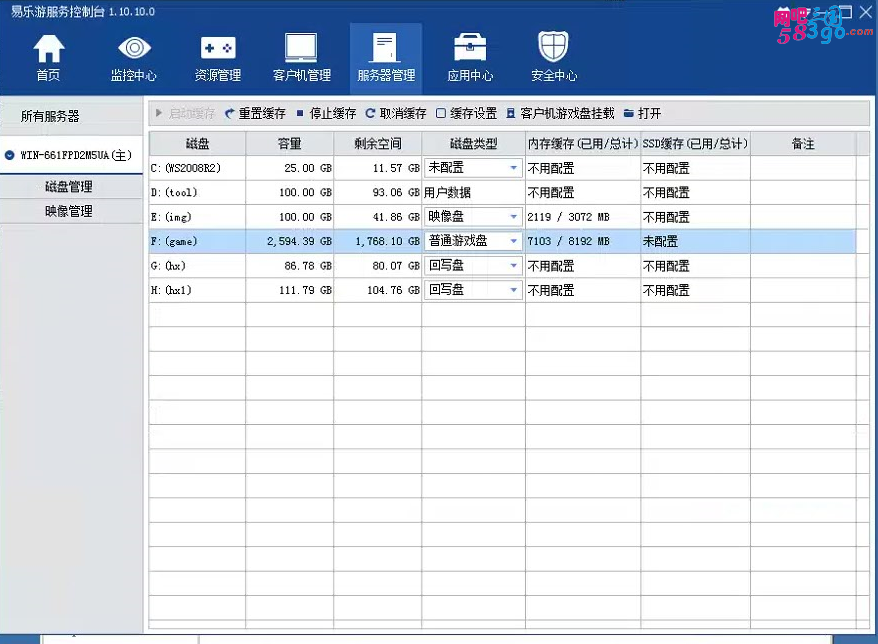Select 映像管理 in sidebar
The height and width of the screenshot is (644, 878).
click(69, 211)
